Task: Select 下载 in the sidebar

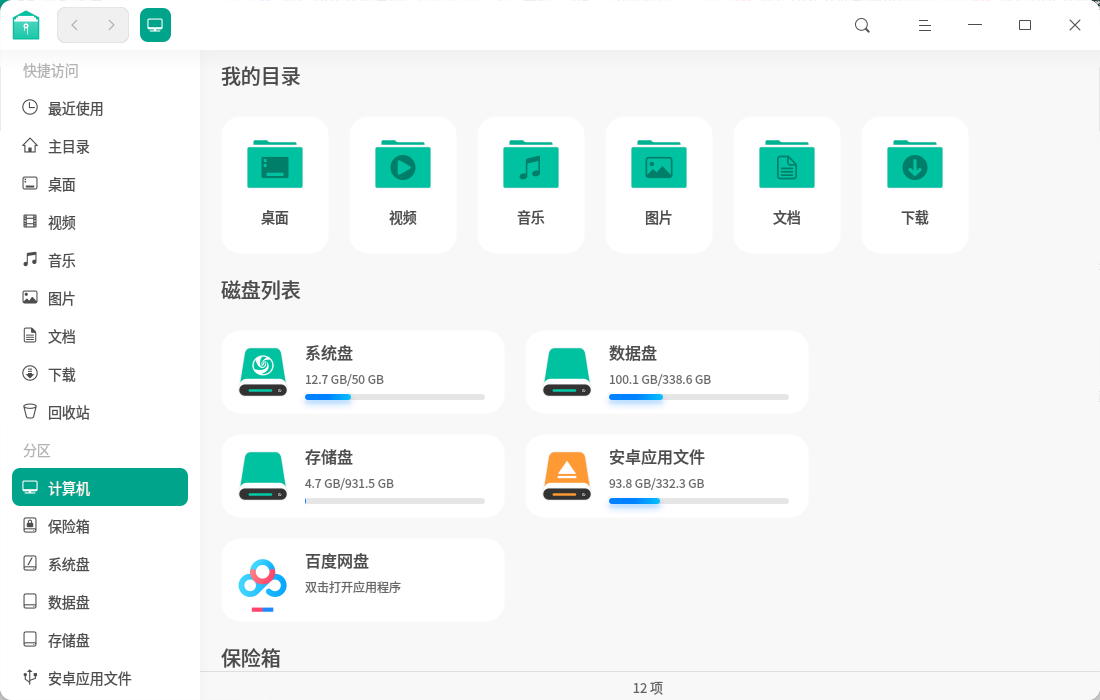Action: click(100, 375)
